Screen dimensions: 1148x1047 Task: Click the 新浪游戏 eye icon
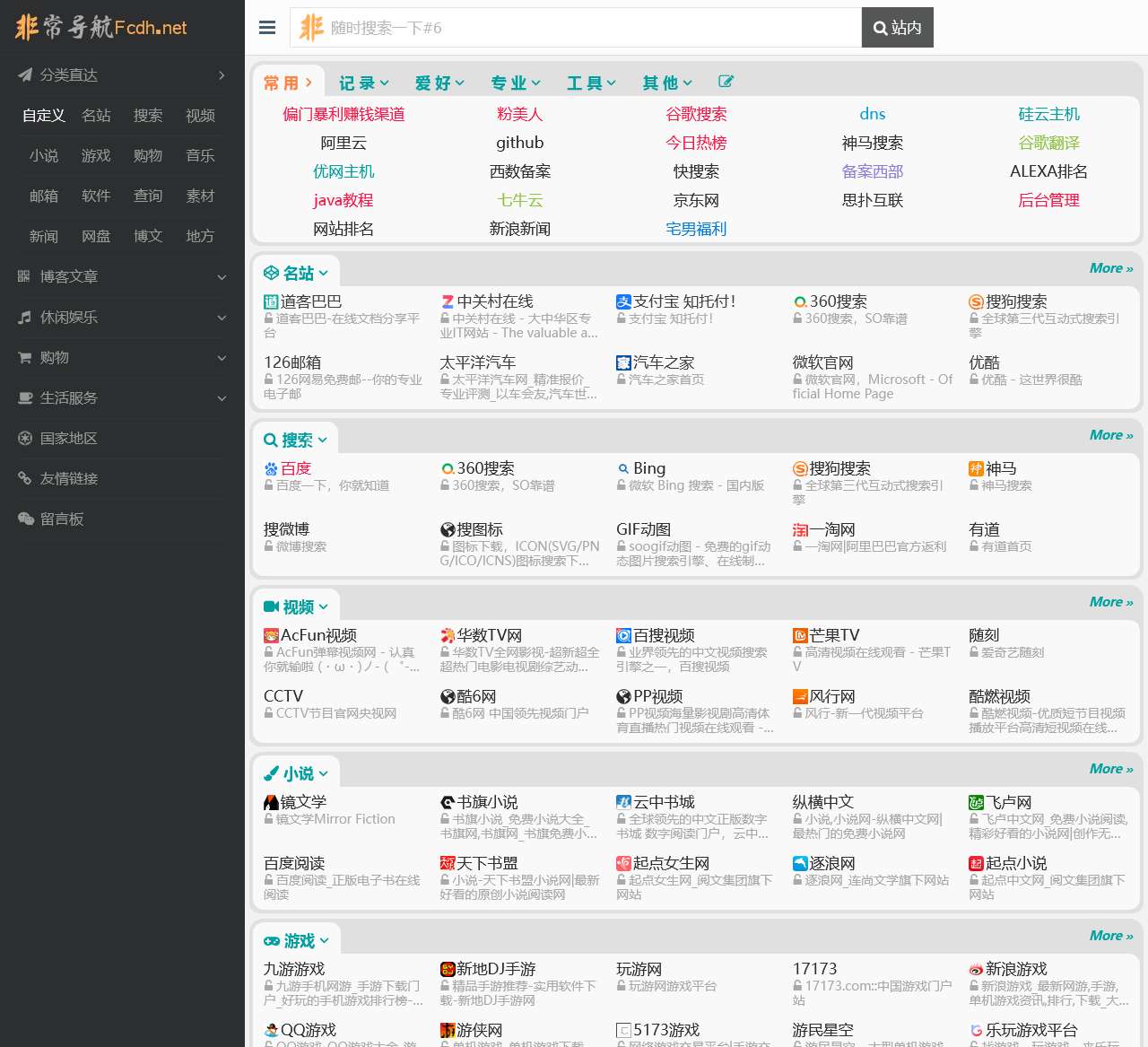point(976,970)
